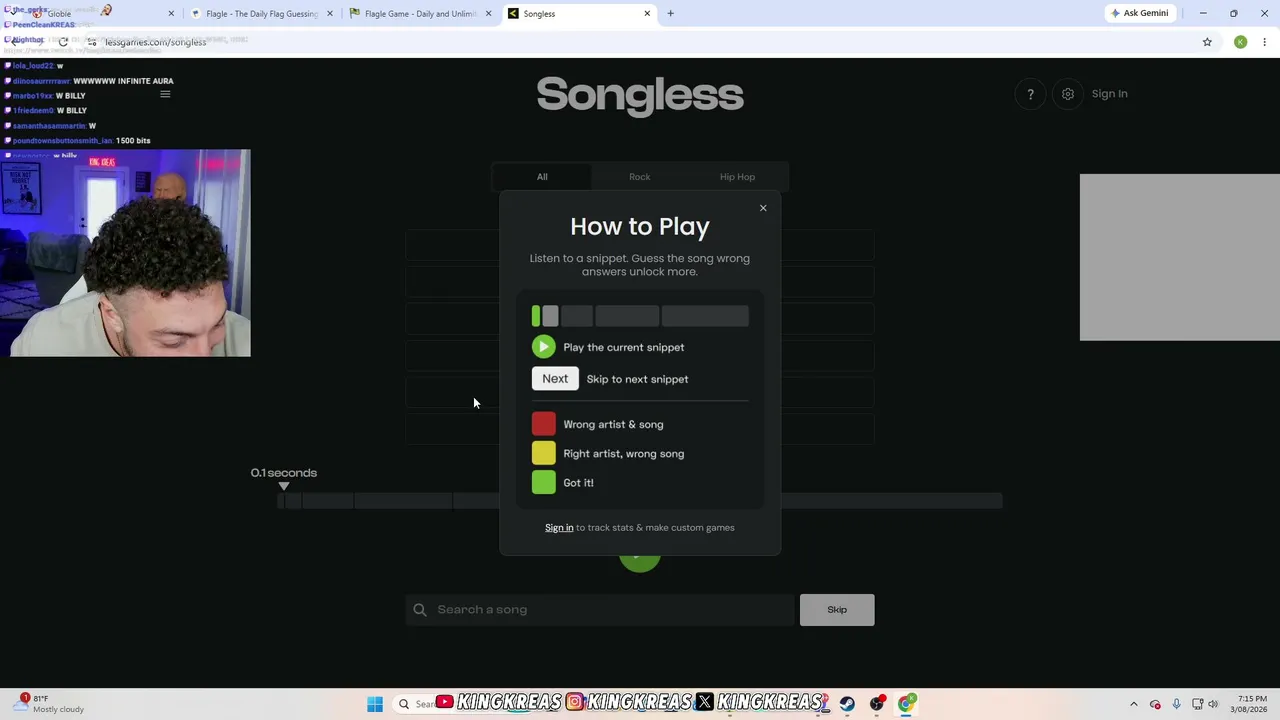The height and width of the screenshot is (720, 1280).
Task: Select the red Wrong artist & song swatch
Action: point(544,424)
